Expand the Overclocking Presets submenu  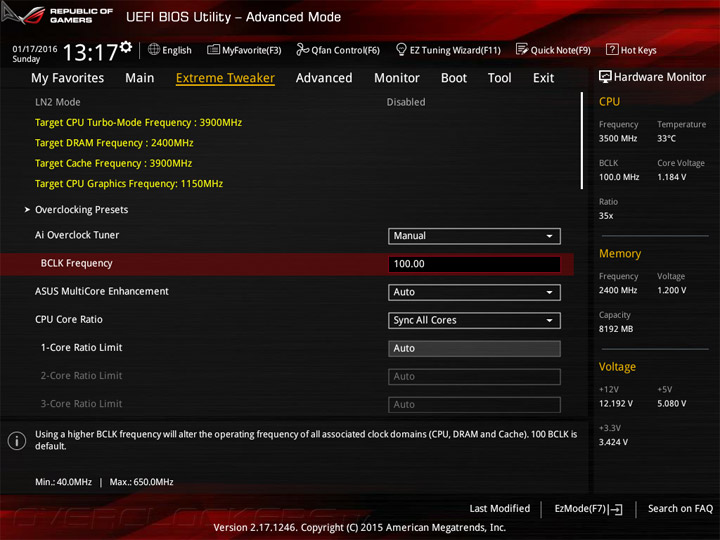(81, 210)
